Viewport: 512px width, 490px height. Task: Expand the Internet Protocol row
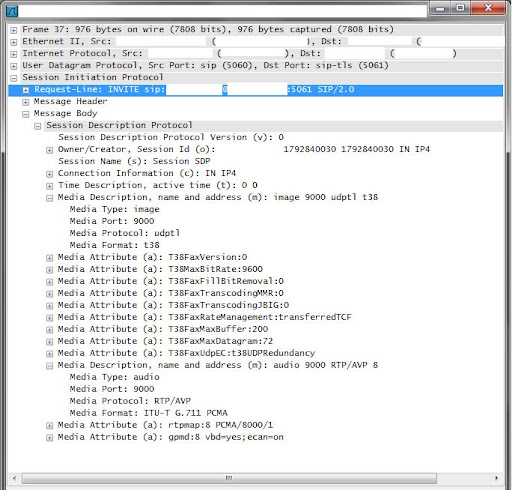tap(14, 54)
